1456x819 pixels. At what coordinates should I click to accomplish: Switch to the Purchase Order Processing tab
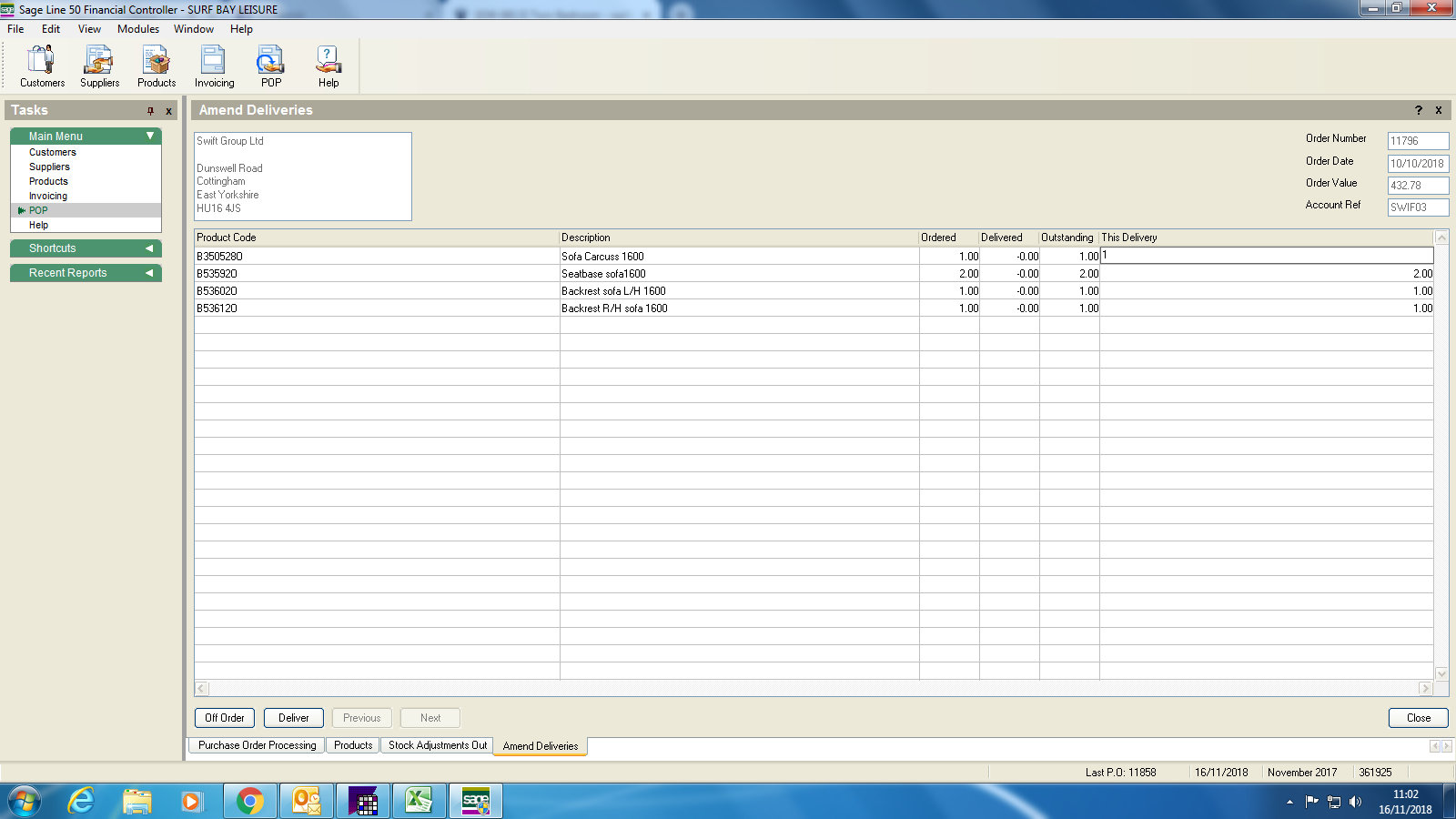(258, 745)
